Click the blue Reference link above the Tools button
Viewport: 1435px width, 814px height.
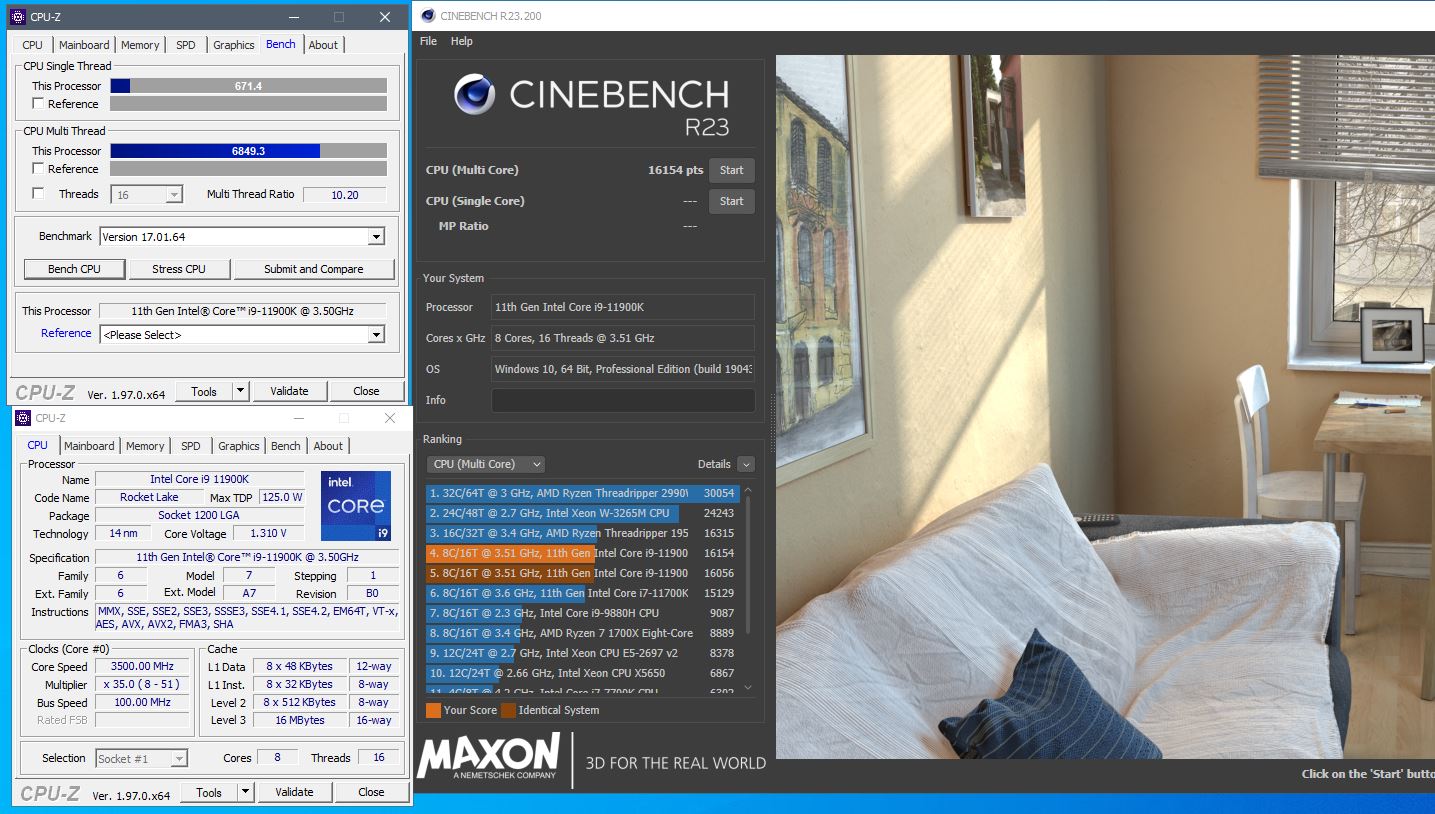coord(66,334)
